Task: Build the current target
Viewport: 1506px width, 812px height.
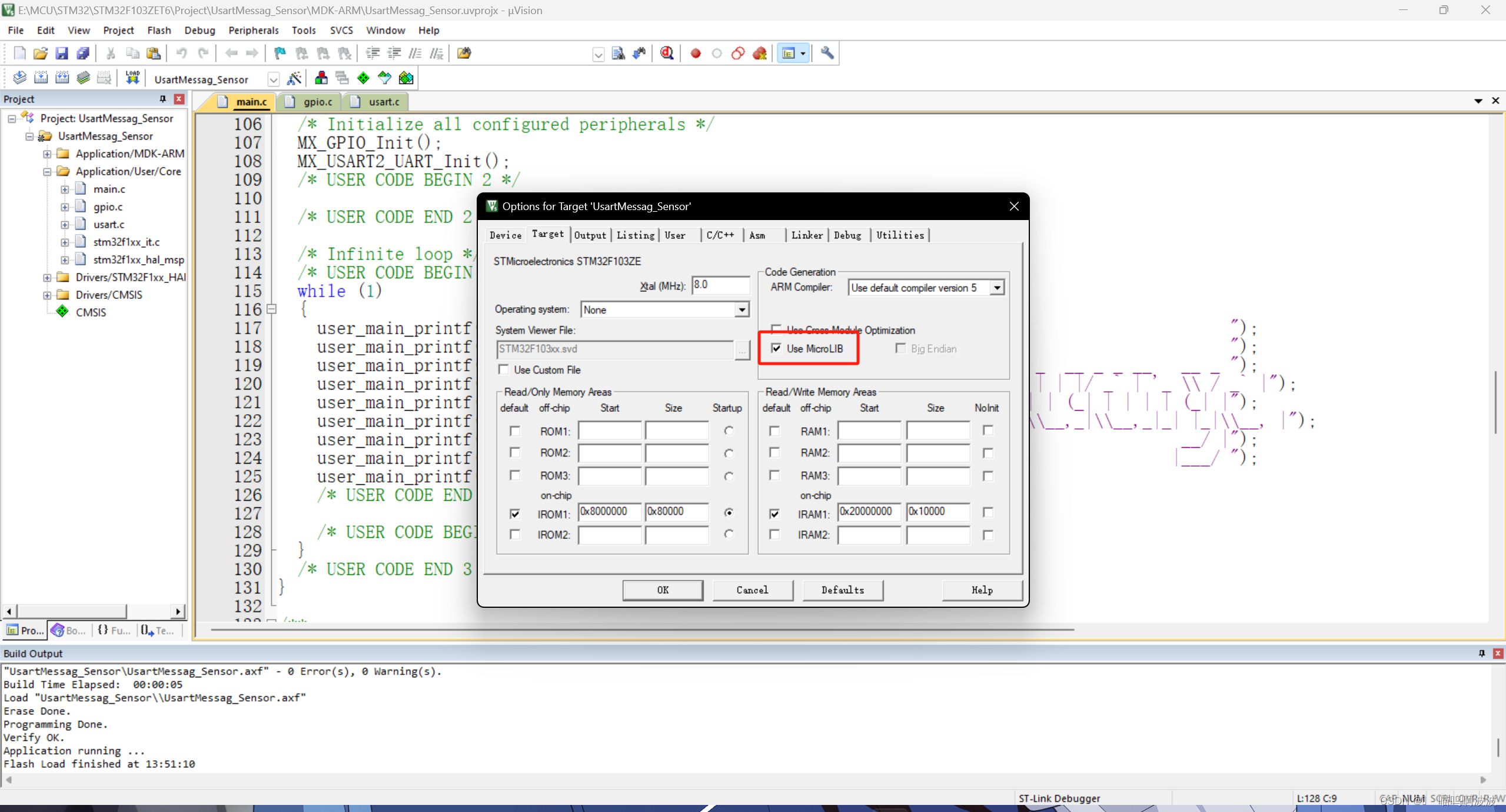Action: pos(41,77)
